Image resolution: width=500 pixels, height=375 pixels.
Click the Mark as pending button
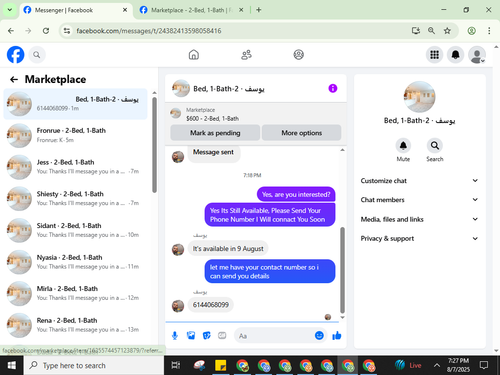tap(215, 133)
